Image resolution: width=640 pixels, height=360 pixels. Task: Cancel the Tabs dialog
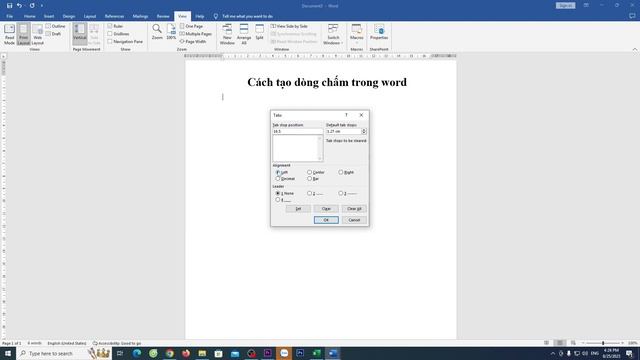pyautogui.click(x=354, y=220)
